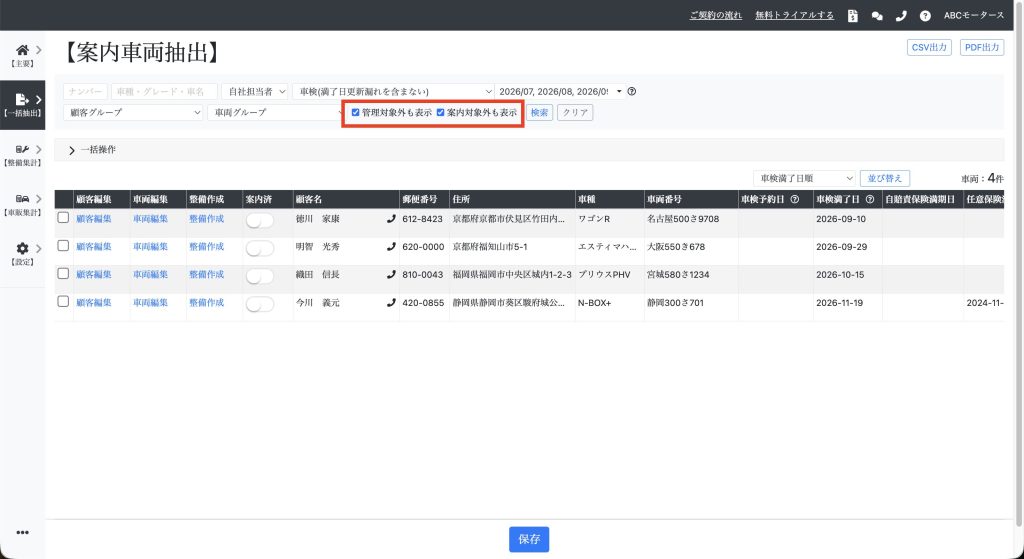Open the help question mark icon
The image size is (1024, 559).
tap(925, 16)
